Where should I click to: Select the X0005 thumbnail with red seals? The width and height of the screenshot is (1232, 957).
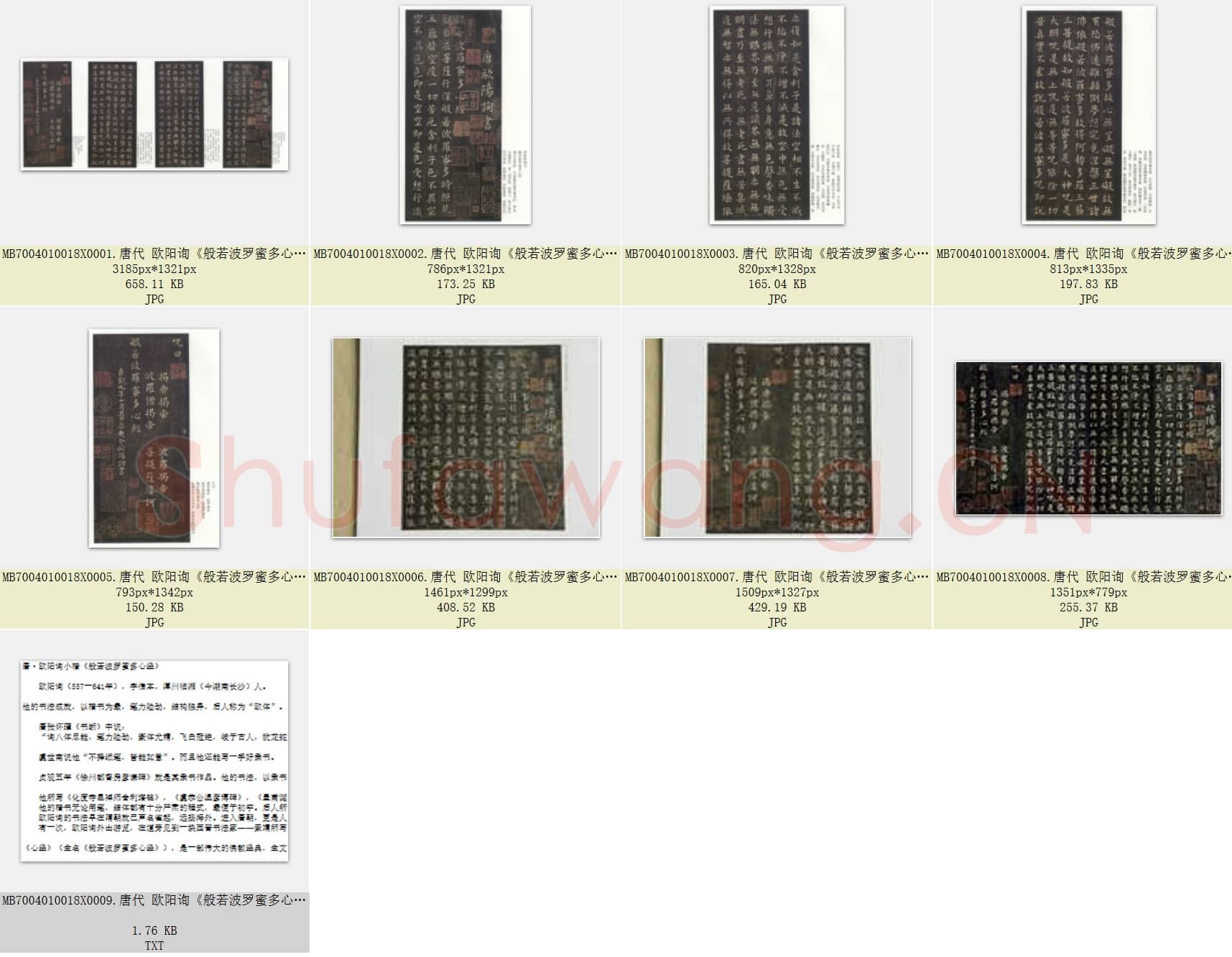point(154,438)
